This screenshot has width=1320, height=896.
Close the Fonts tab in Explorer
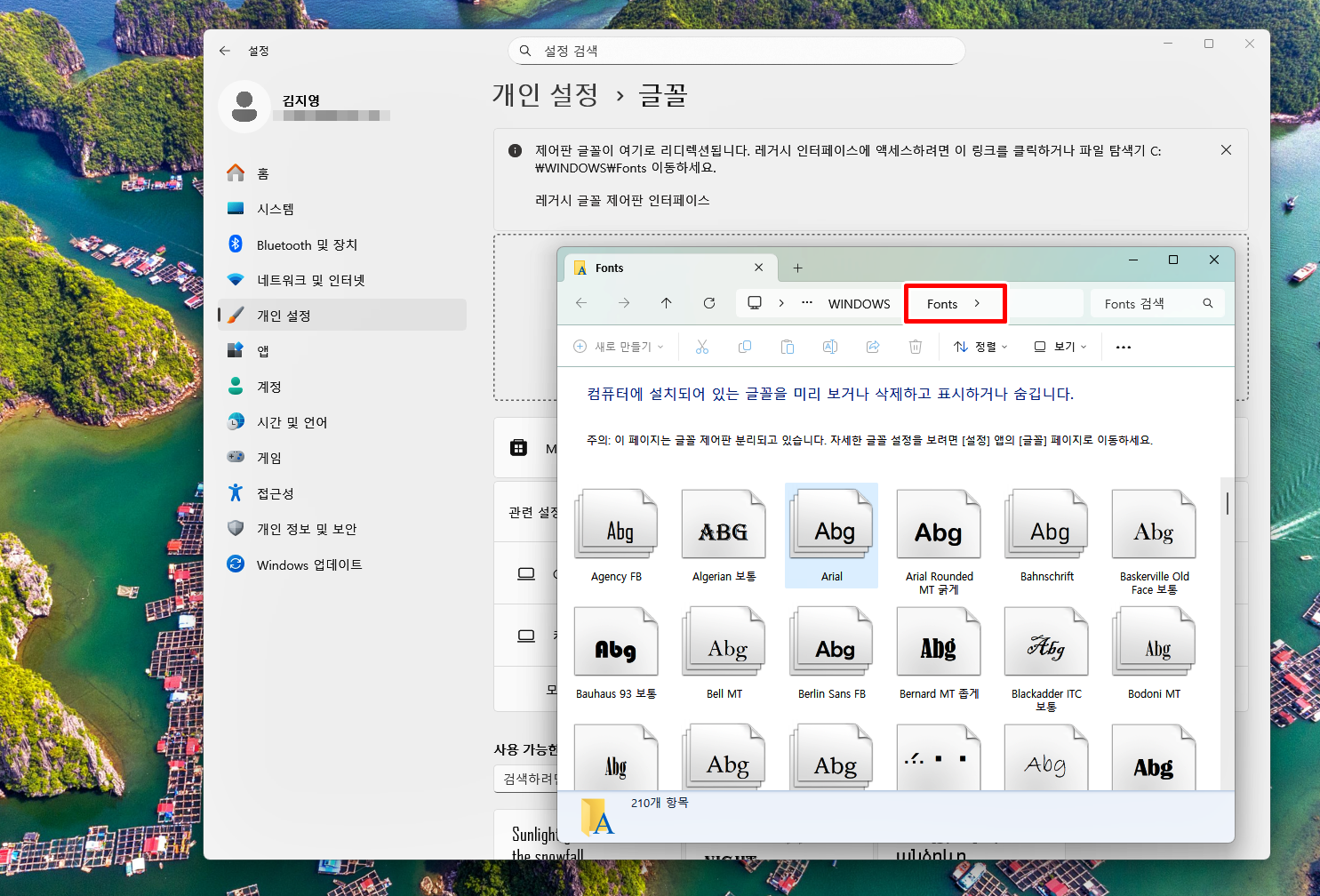click(x=758, y=268)
